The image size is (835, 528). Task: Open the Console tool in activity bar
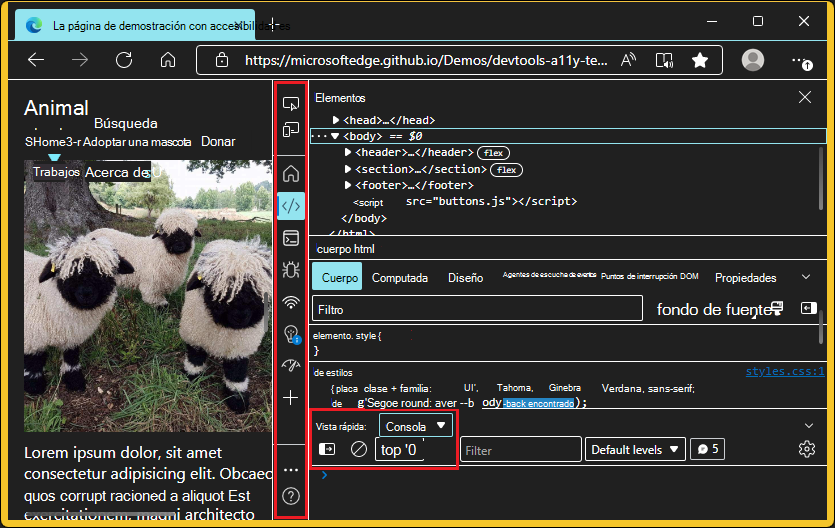(291, 238)
